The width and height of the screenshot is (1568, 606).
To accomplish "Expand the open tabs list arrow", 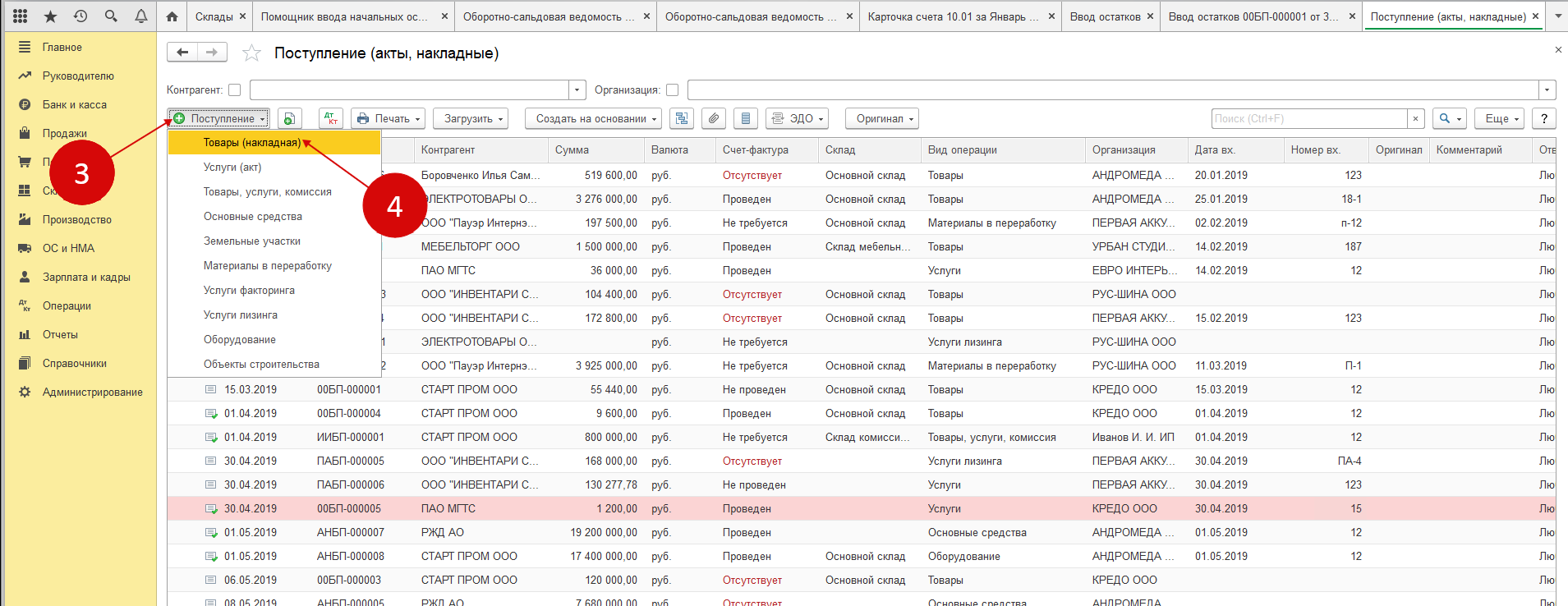I will point(1557,16).
